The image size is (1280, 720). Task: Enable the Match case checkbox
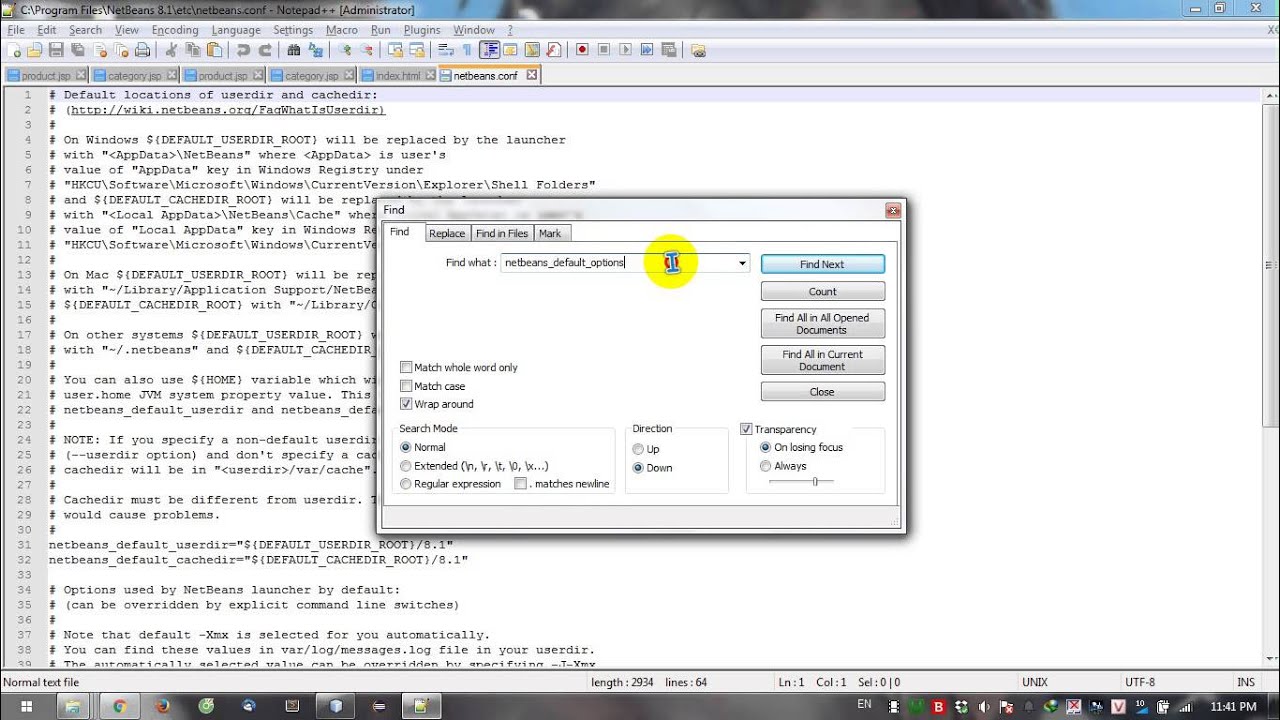[x=406, y=386]
